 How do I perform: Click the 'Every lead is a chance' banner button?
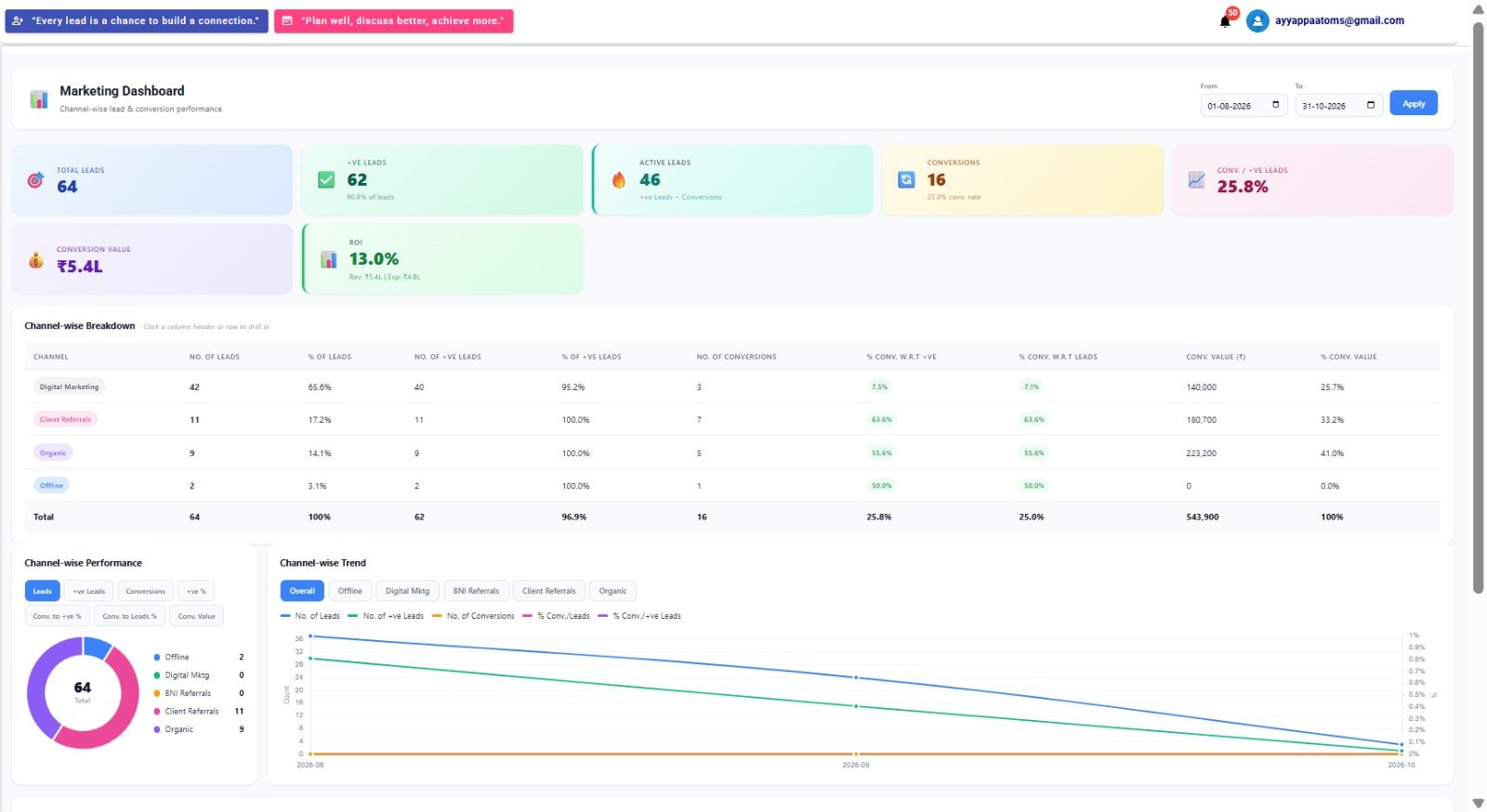[137, 20]
